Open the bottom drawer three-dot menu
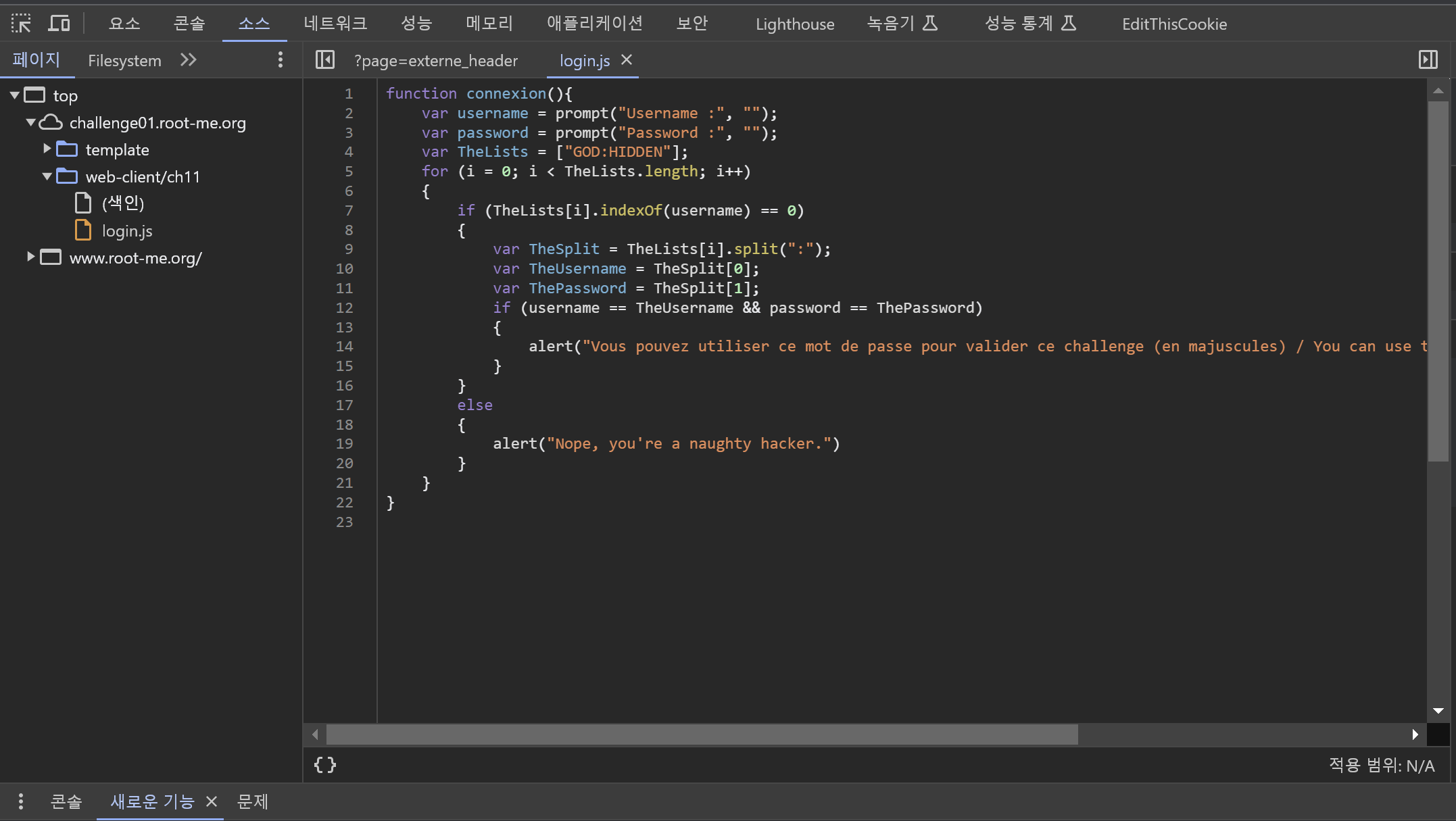The height and width of the screenshot is (821, 1456). click(x=21, y=801)
